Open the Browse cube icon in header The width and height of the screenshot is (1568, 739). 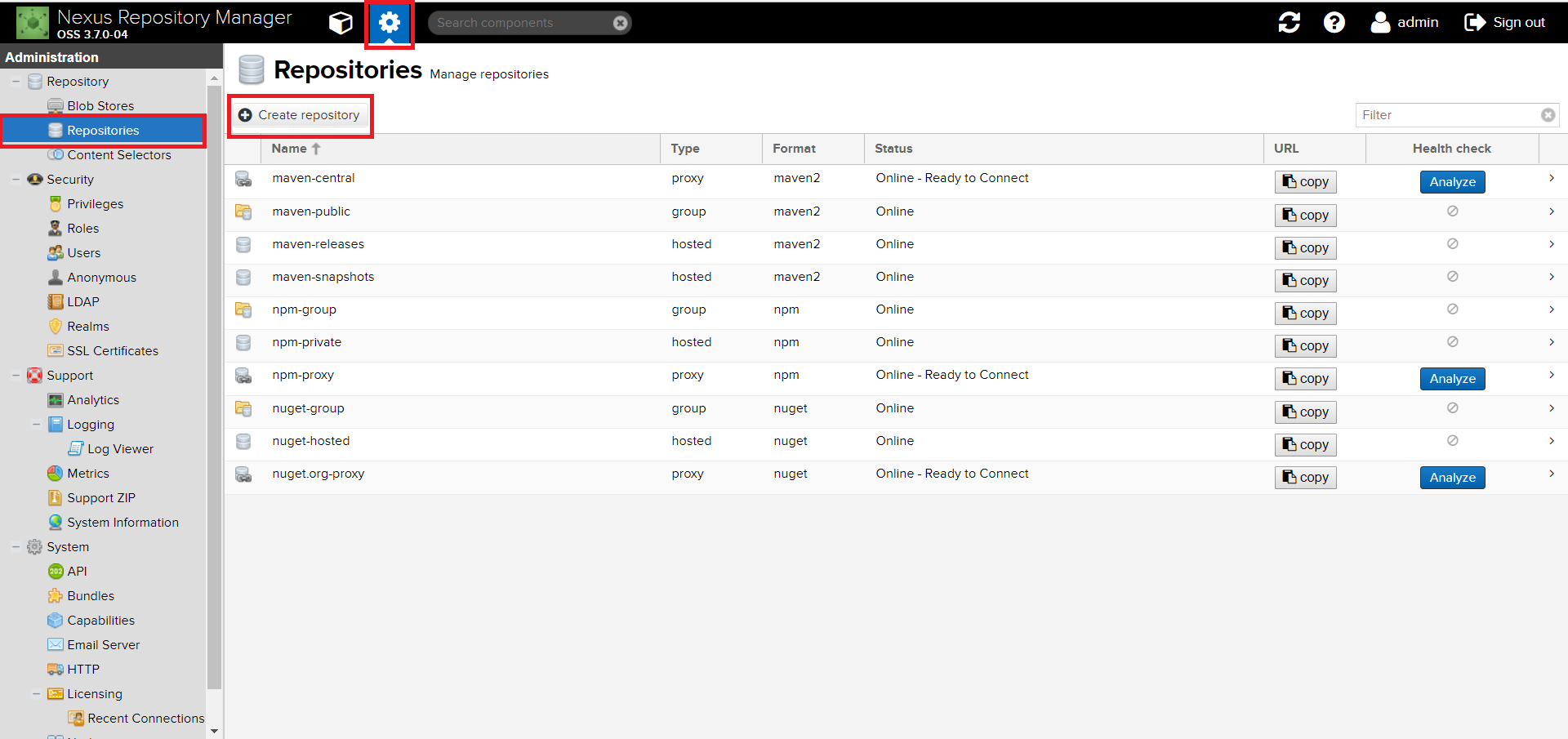[341, 23]
